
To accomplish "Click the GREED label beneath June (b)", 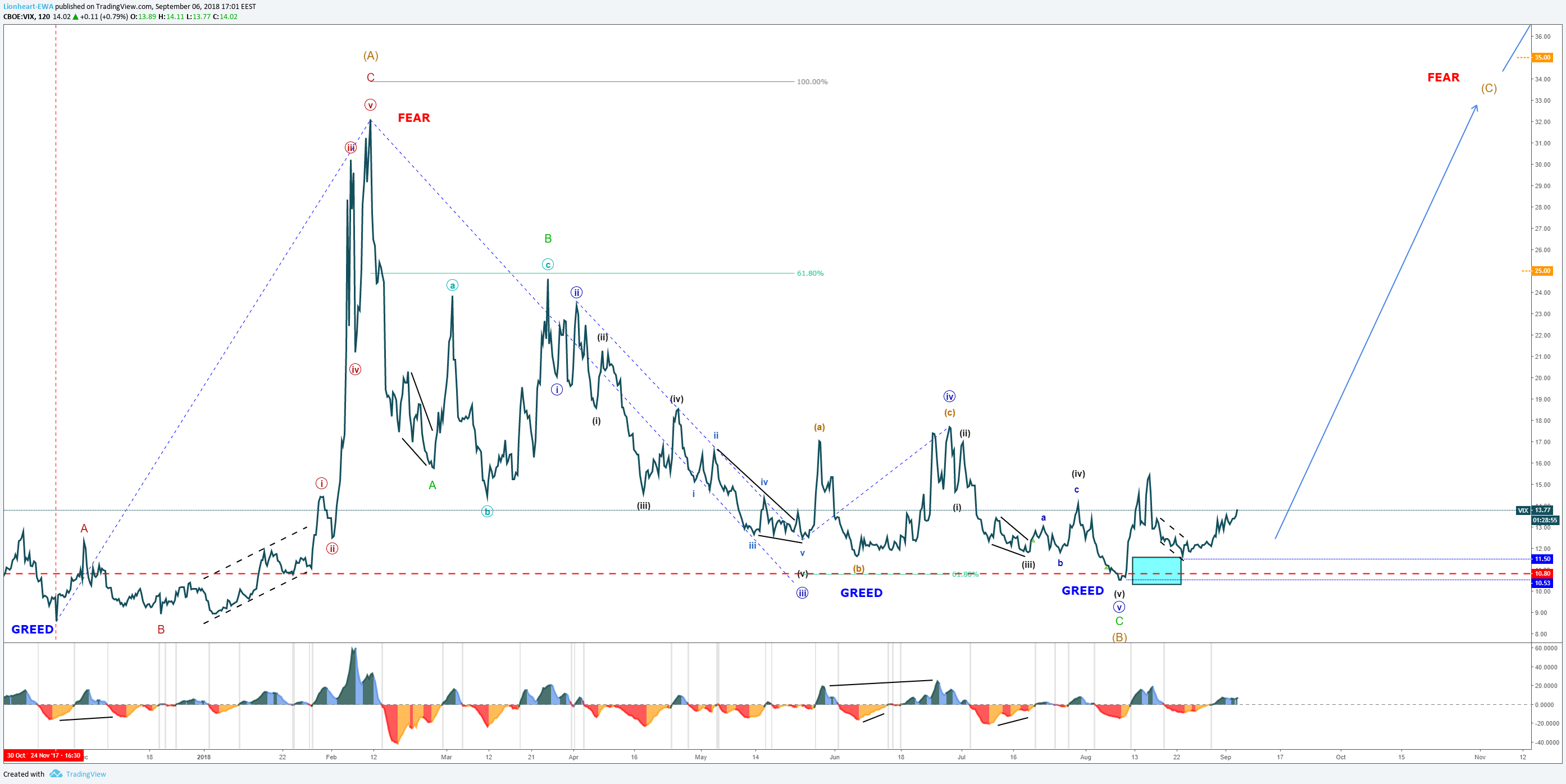I will tap(862, 592).
